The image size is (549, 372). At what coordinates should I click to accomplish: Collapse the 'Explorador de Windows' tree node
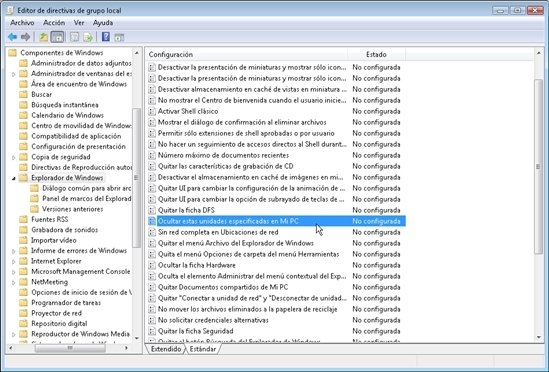[14, 178]
